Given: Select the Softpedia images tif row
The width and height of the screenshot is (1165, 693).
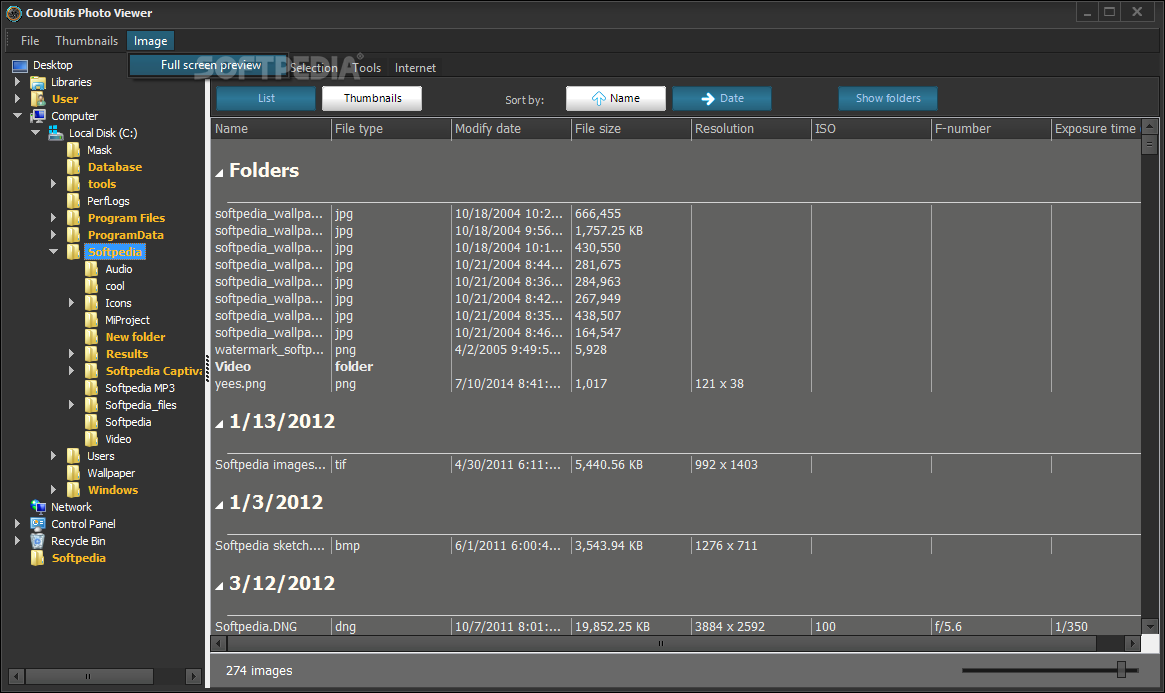Looking at the screenshot, I should point(676,465).
